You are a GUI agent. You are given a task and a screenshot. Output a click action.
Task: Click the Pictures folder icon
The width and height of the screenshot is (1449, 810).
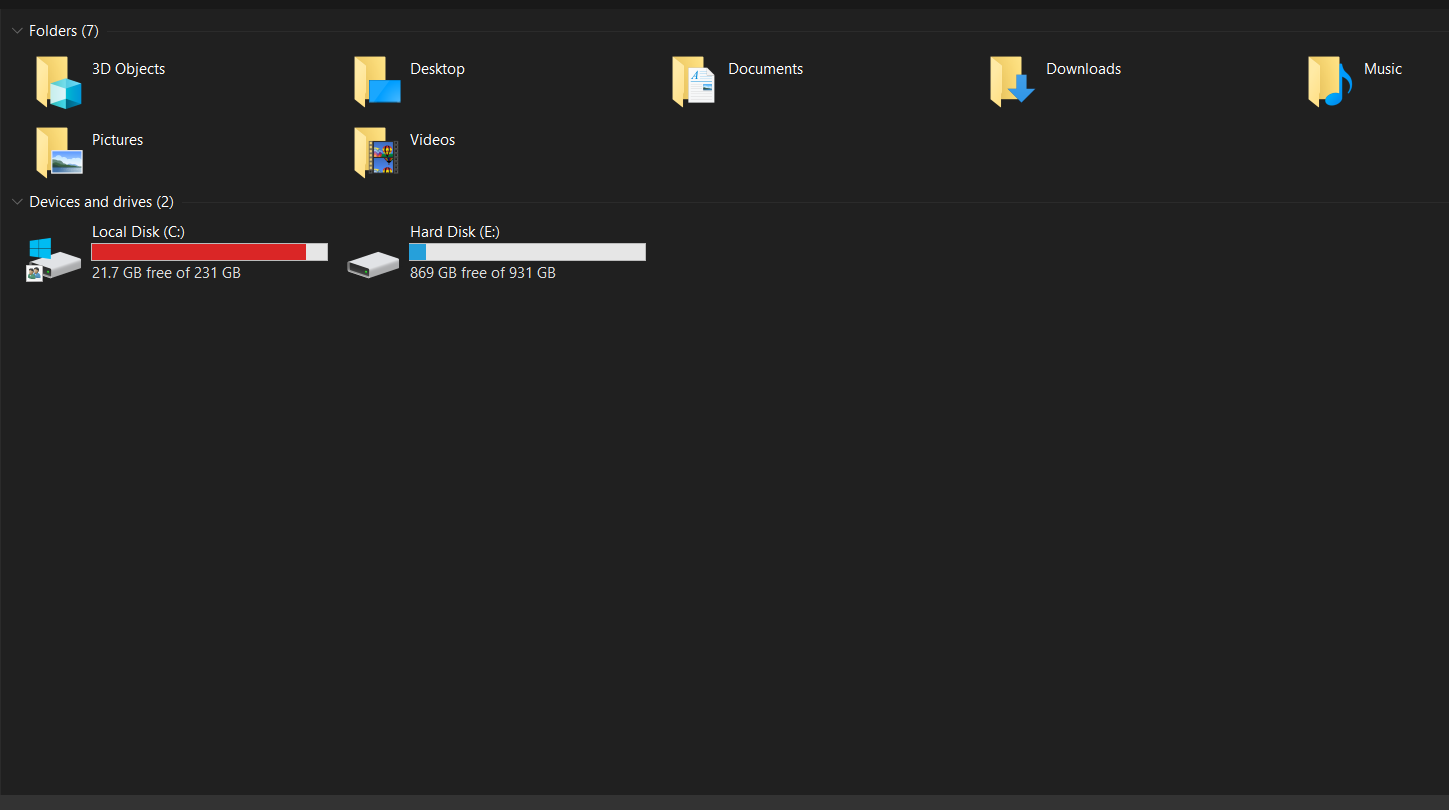[58, 153]
